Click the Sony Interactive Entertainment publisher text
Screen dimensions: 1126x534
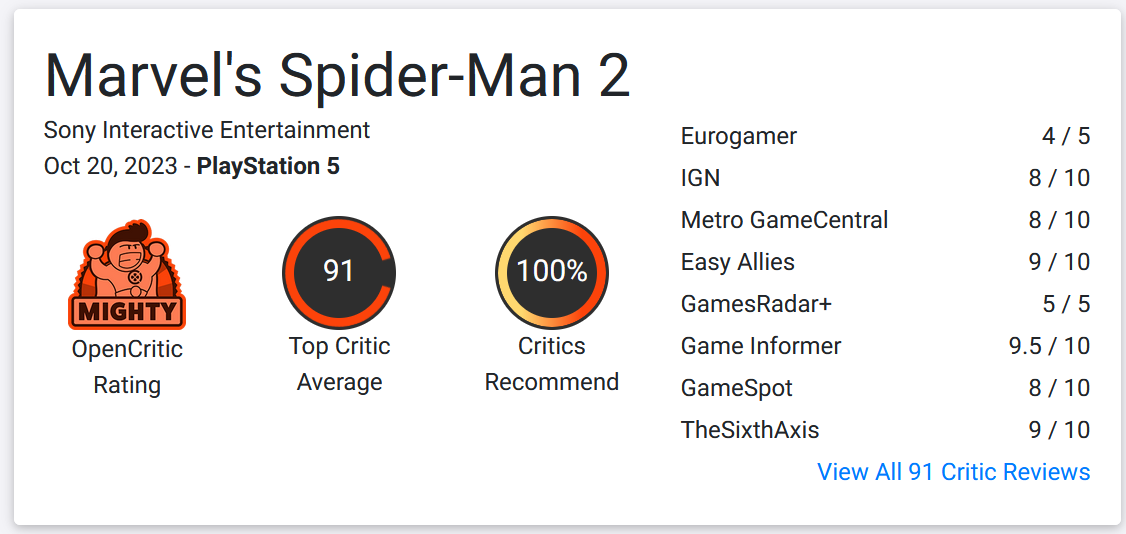point(207,131)
